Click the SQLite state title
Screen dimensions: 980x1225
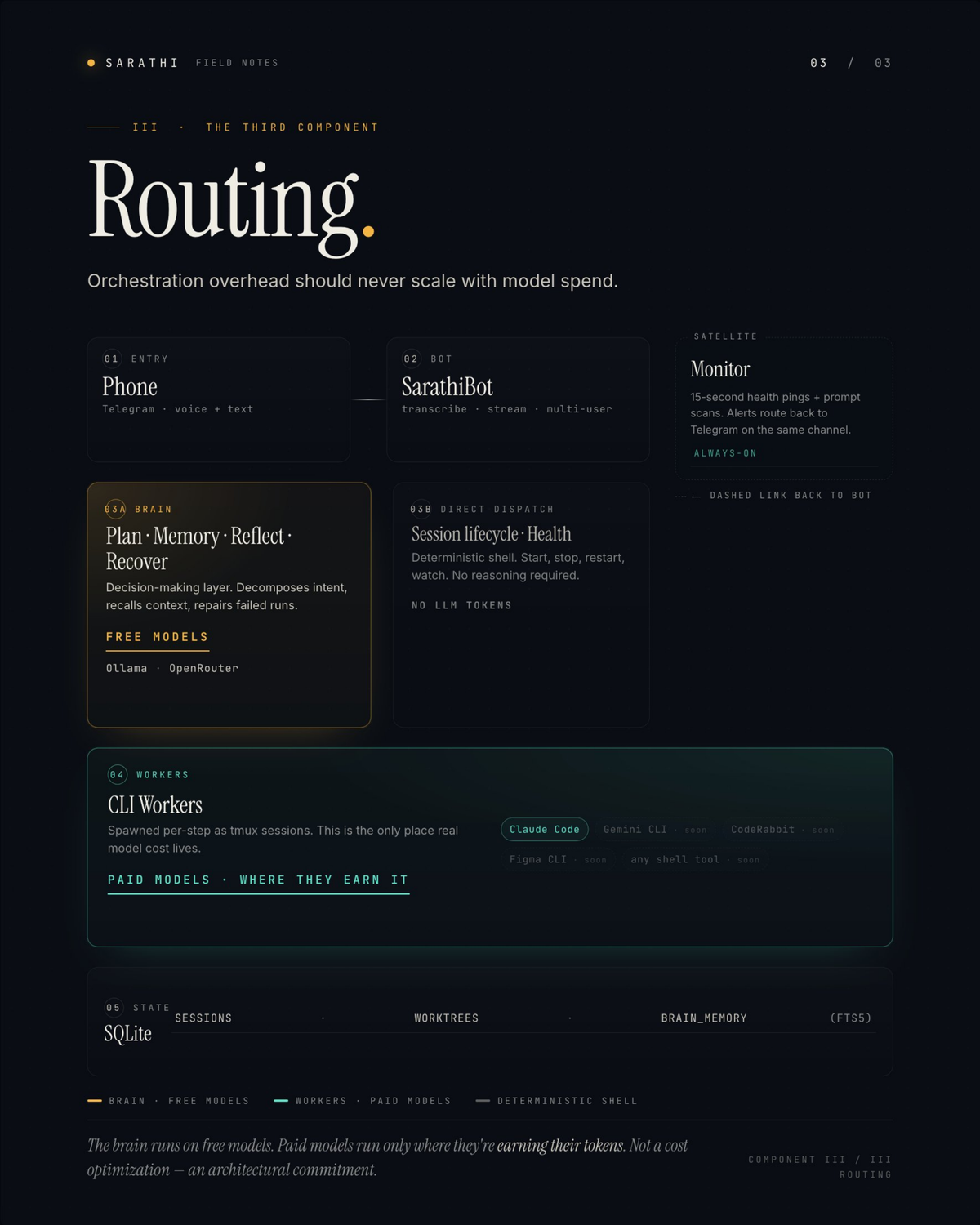point(127,1034)
